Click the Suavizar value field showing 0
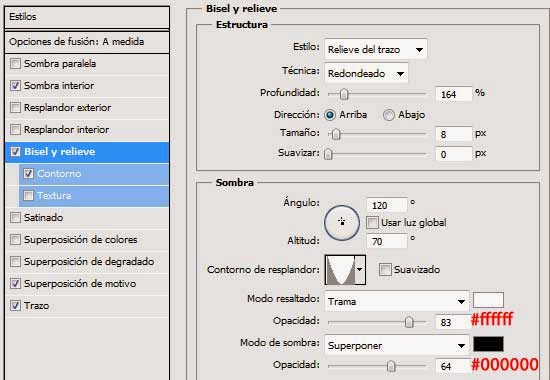This screenshot has height=380, width=550. tap(454, 154)
